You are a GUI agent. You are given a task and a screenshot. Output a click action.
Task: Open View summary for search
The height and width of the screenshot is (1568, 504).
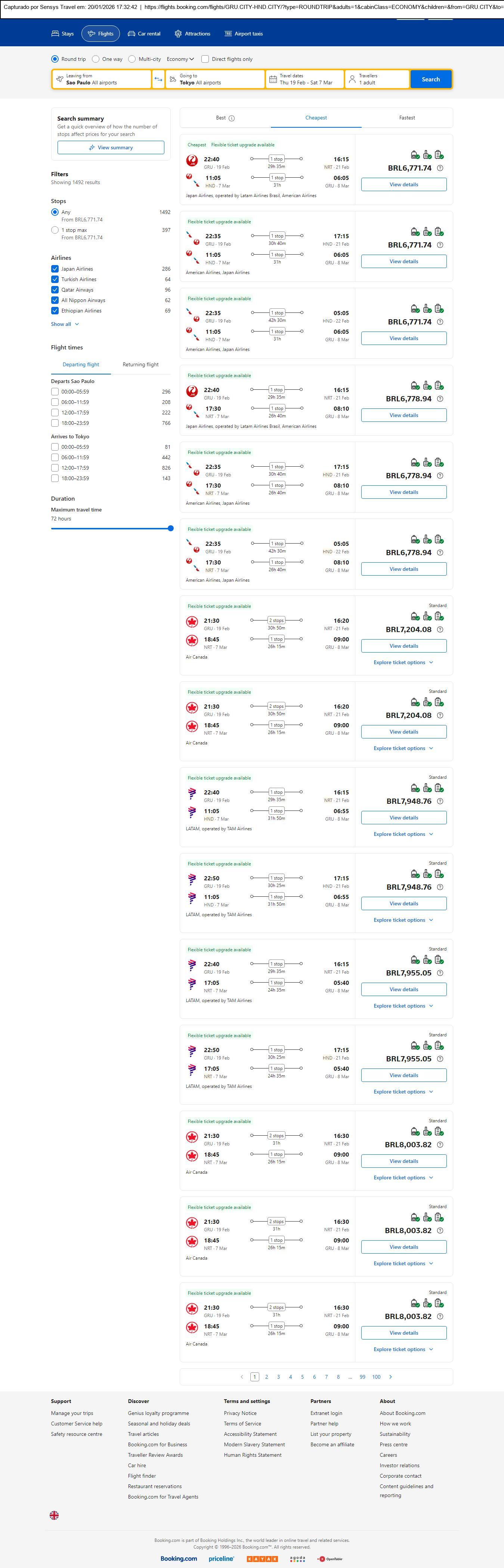click(110, 147)
